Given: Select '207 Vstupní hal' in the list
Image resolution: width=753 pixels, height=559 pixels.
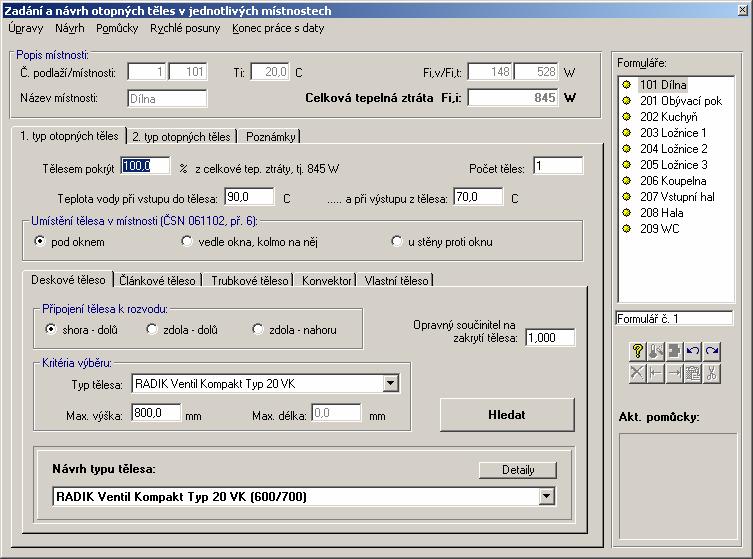Looking at the screenshot, I should (677, 197).
